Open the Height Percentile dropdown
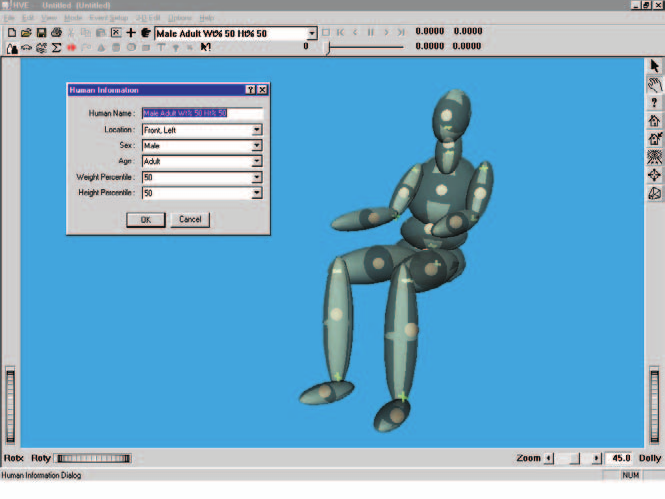Screen dimensions: 665x499 (x=257, y=193)
